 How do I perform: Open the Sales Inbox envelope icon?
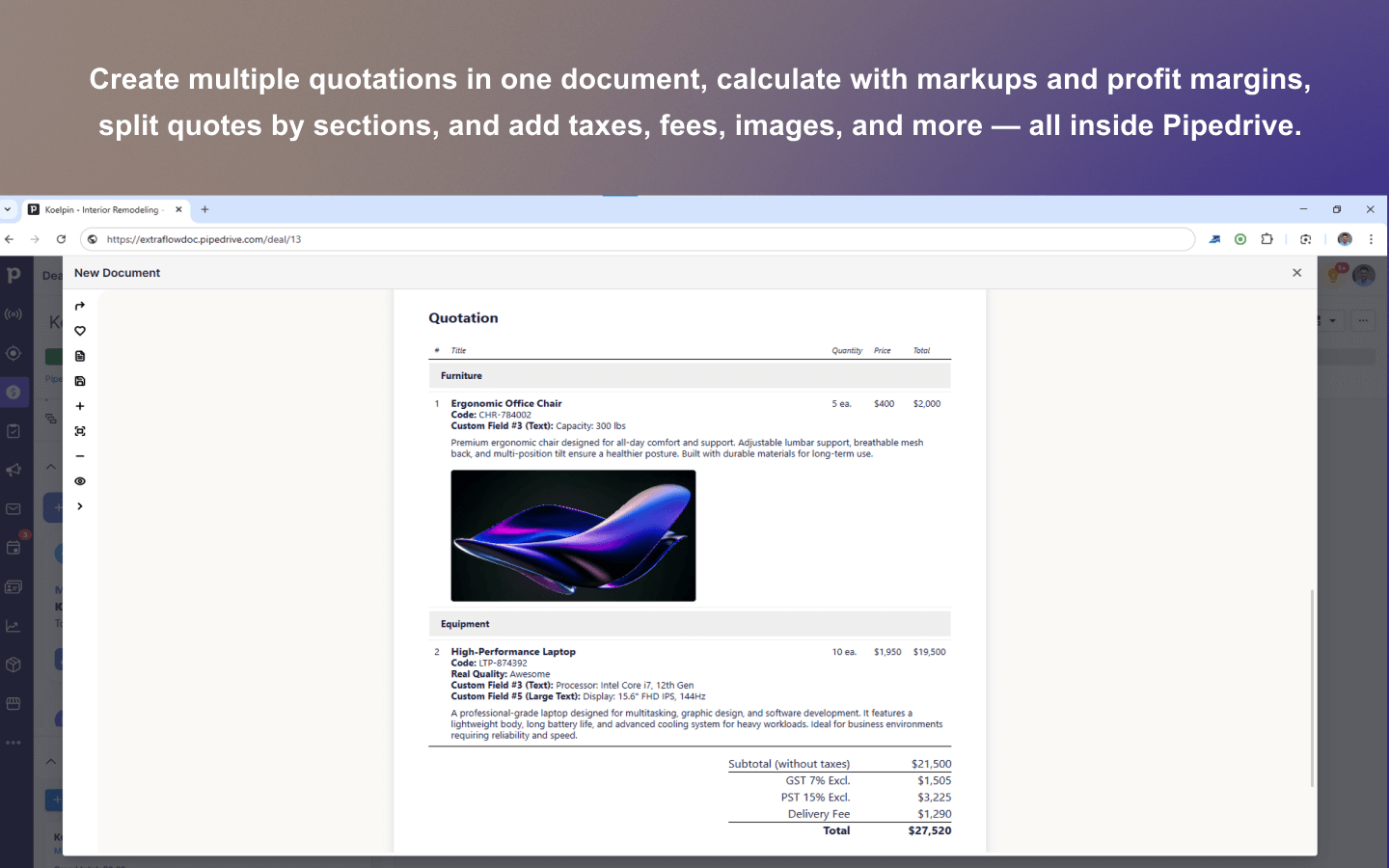click(14, 508)
